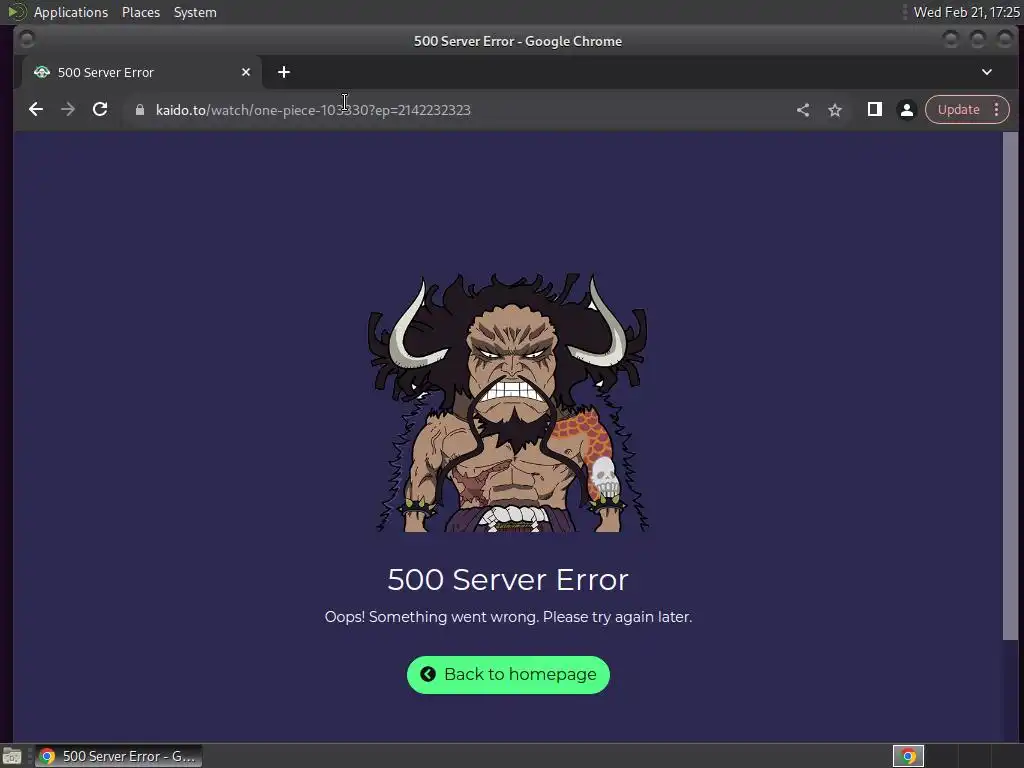Click the kaido.to address bar

click(x=457, y=110)
